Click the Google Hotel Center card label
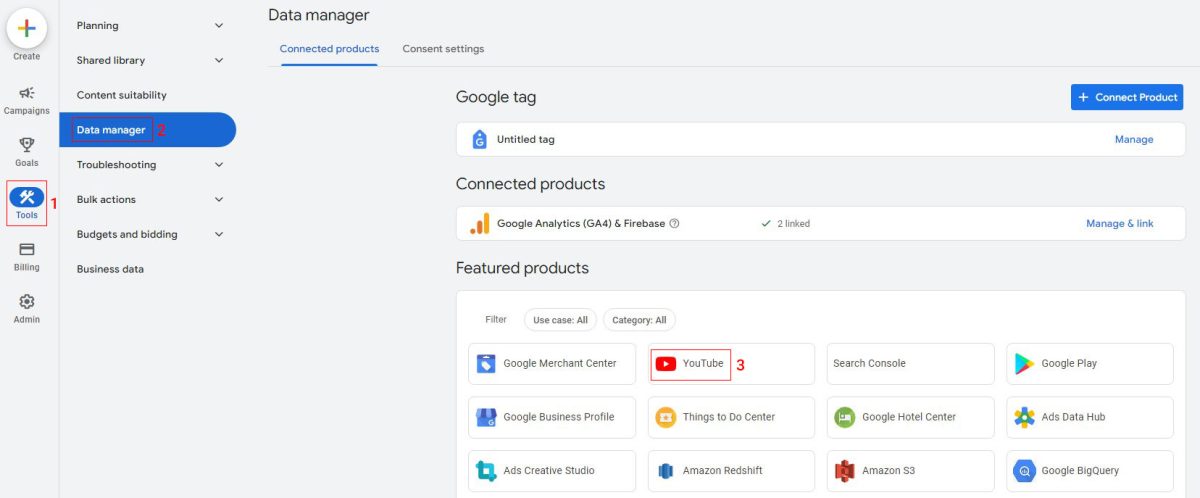Screen dimensions: 1200x498 pos(909,417)
